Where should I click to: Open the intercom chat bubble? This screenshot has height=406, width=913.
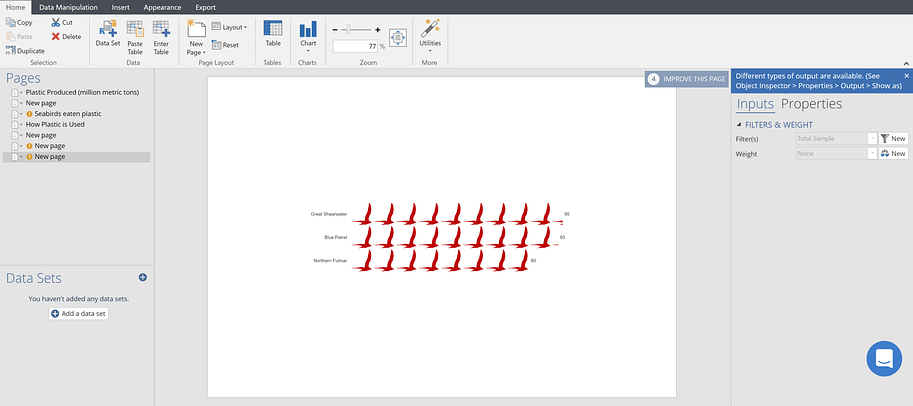tap(883, 358)
